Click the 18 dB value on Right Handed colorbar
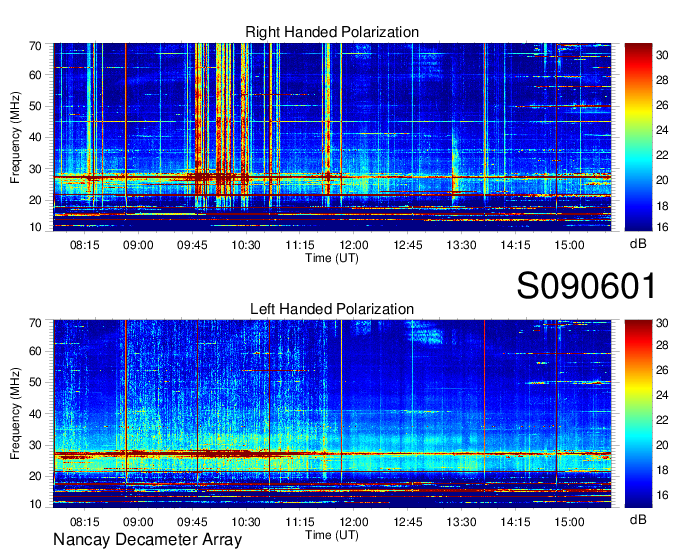 pyautogui.click(x=662, y=206)
